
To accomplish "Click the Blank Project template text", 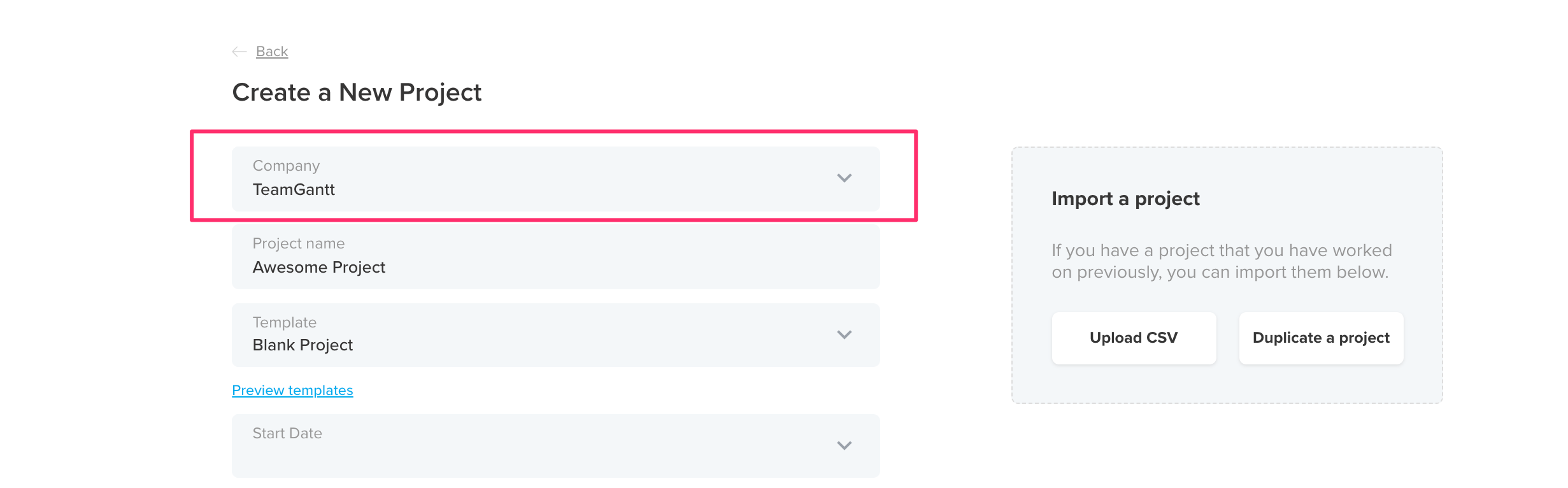I will (303, 345).
